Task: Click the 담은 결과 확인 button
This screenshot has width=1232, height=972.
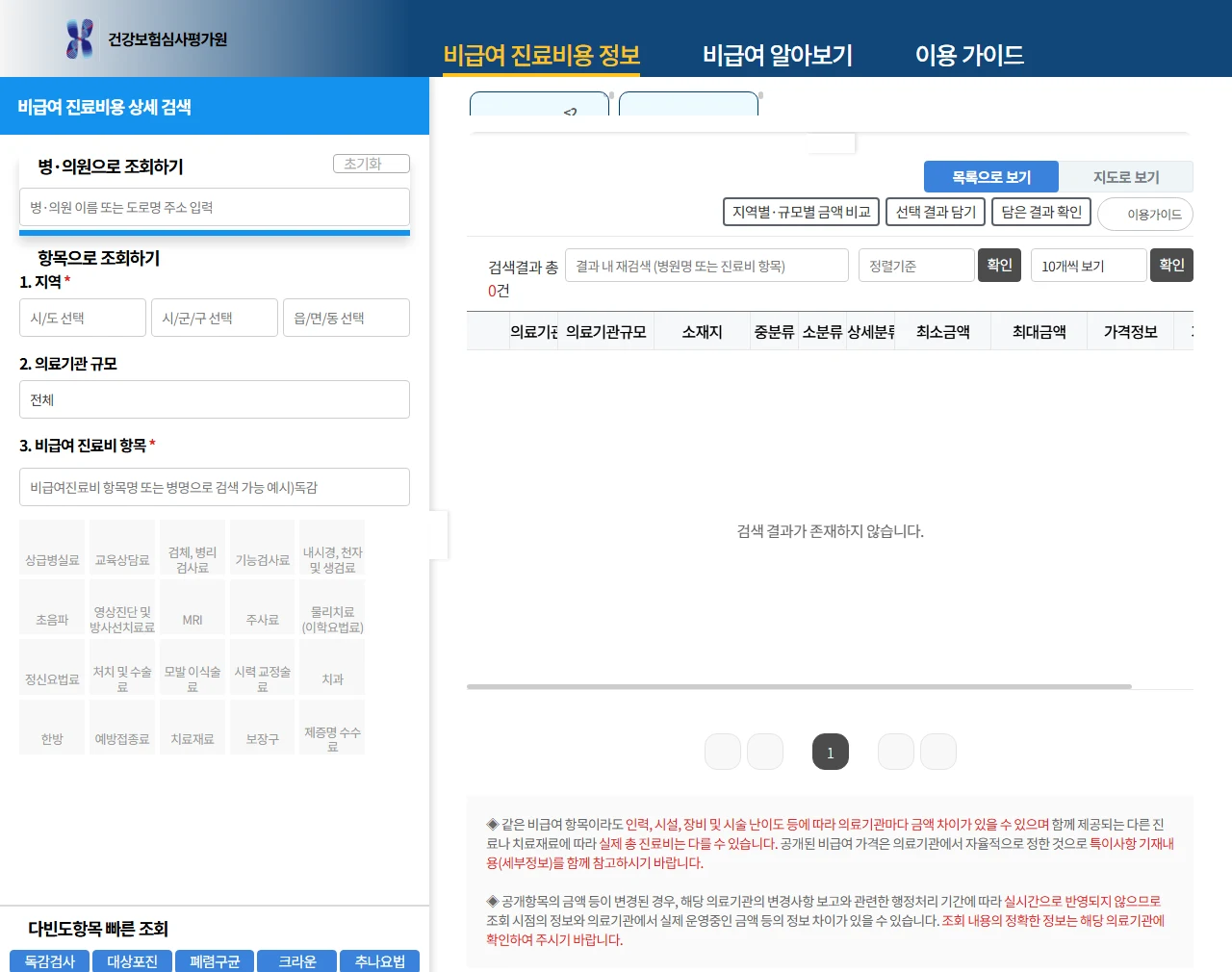Action: click(x=1041, y=212)
